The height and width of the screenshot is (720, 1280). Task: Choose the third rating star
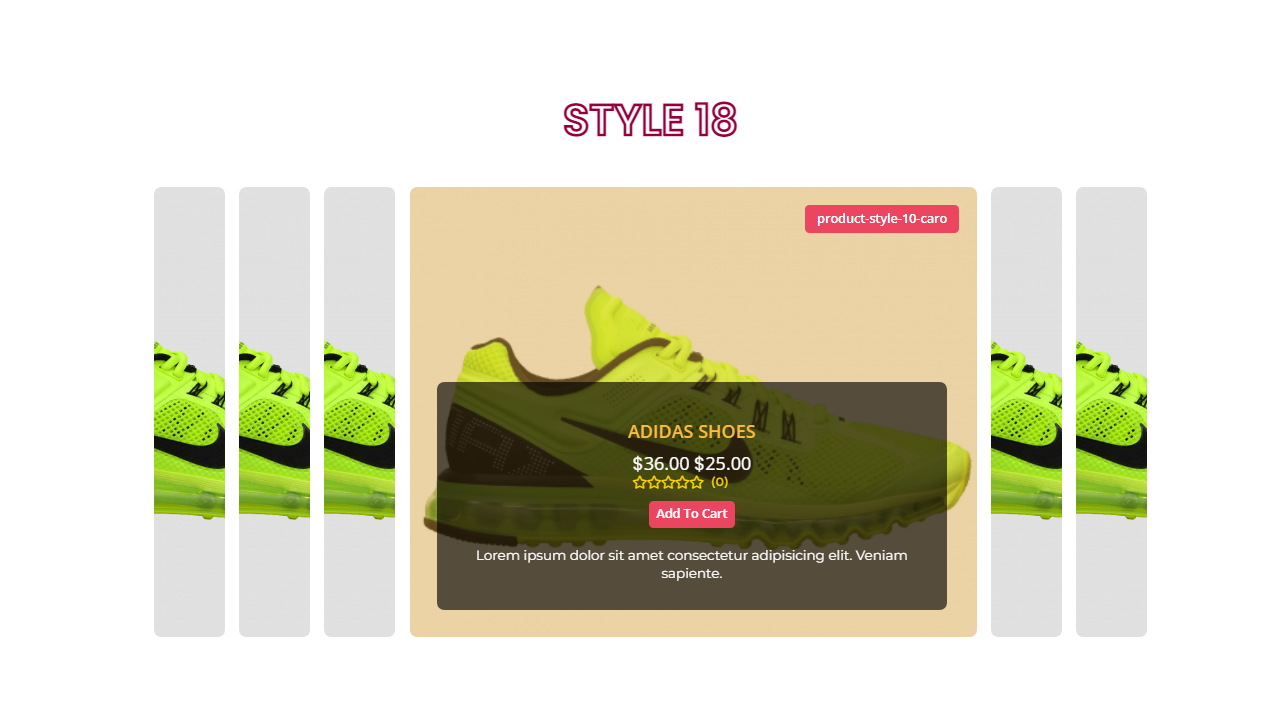click(x=668, y=482)
